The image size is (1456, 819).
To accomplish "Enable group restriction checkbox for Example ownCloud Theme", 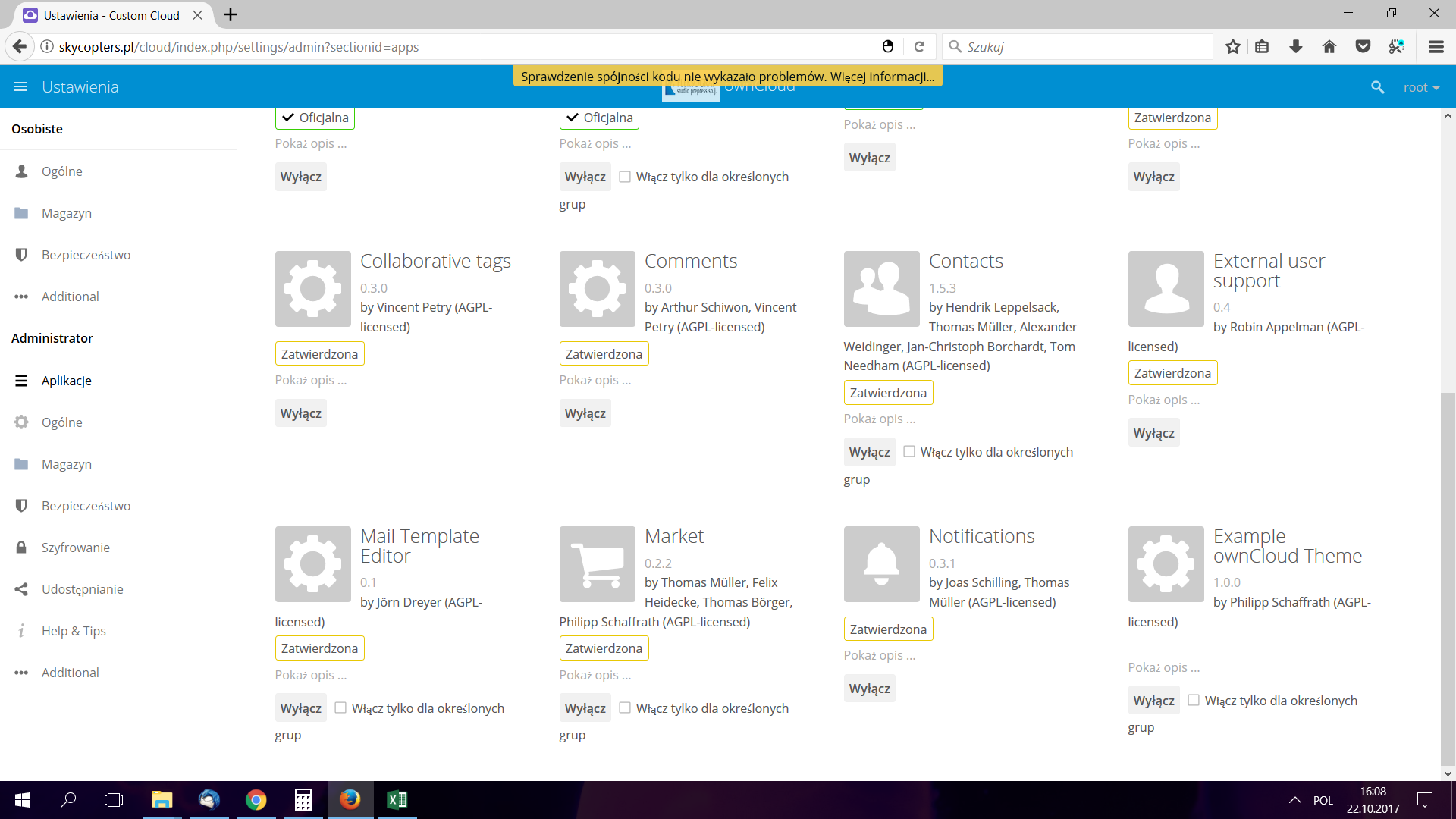I will [1194, 700].
